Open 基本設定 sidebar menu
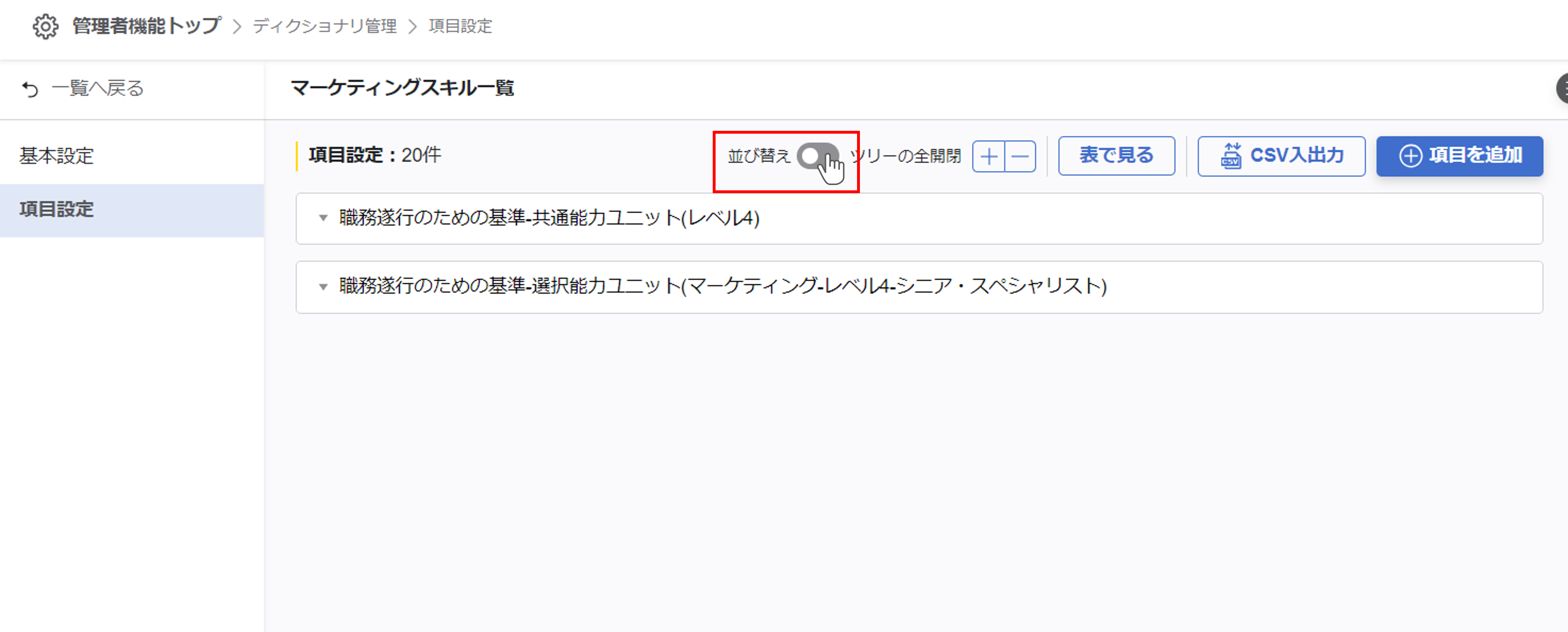 56,156
